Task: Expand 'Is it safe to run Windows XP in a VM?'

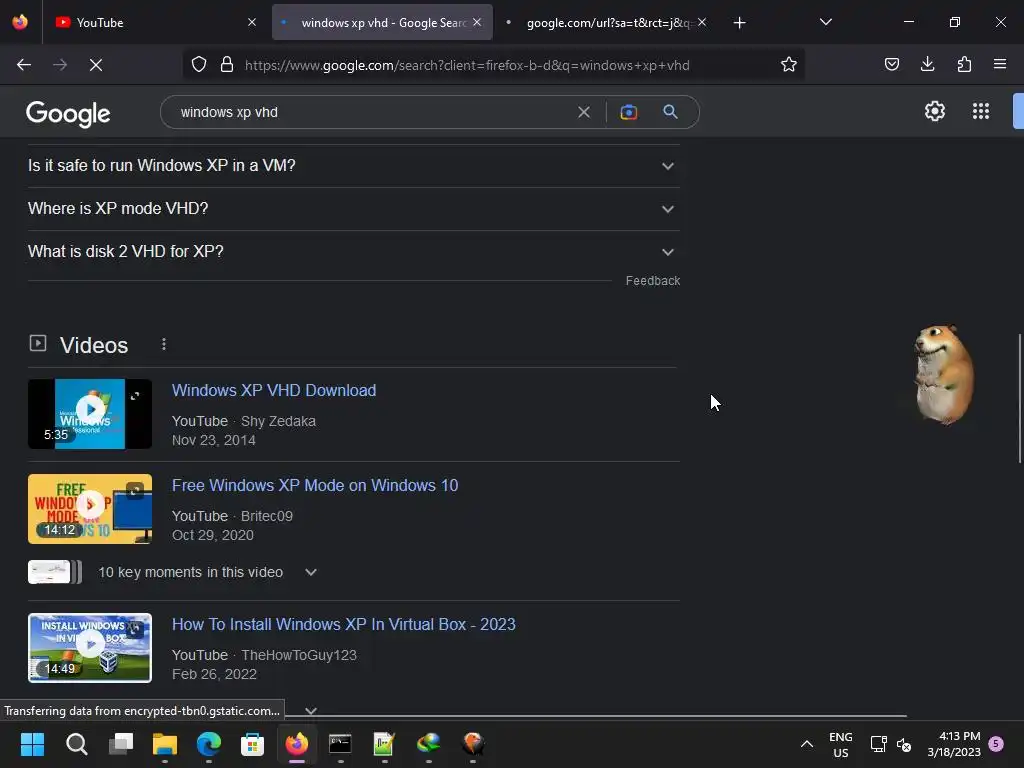Action: pos(353,166)
